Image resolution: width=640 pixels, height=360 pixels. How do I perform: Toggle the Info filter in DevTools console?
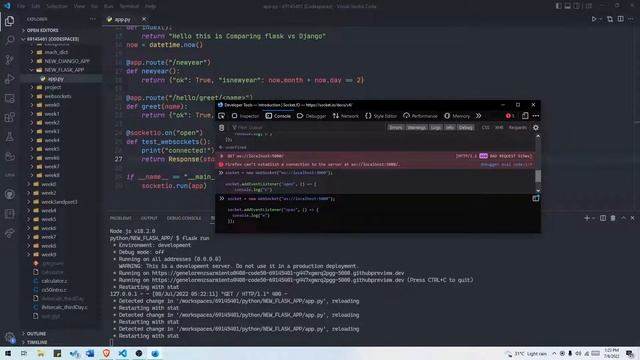click(450, 128)
